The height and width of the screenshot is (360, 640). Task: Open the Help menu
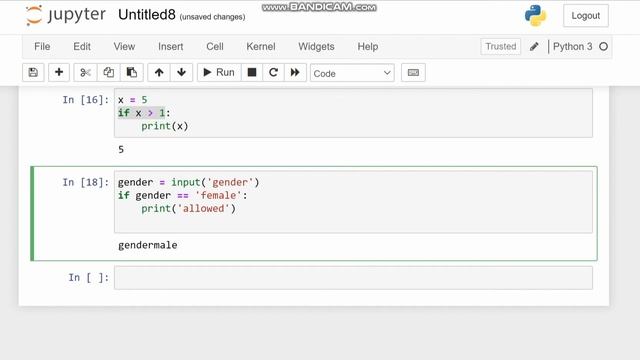(368, 47)
